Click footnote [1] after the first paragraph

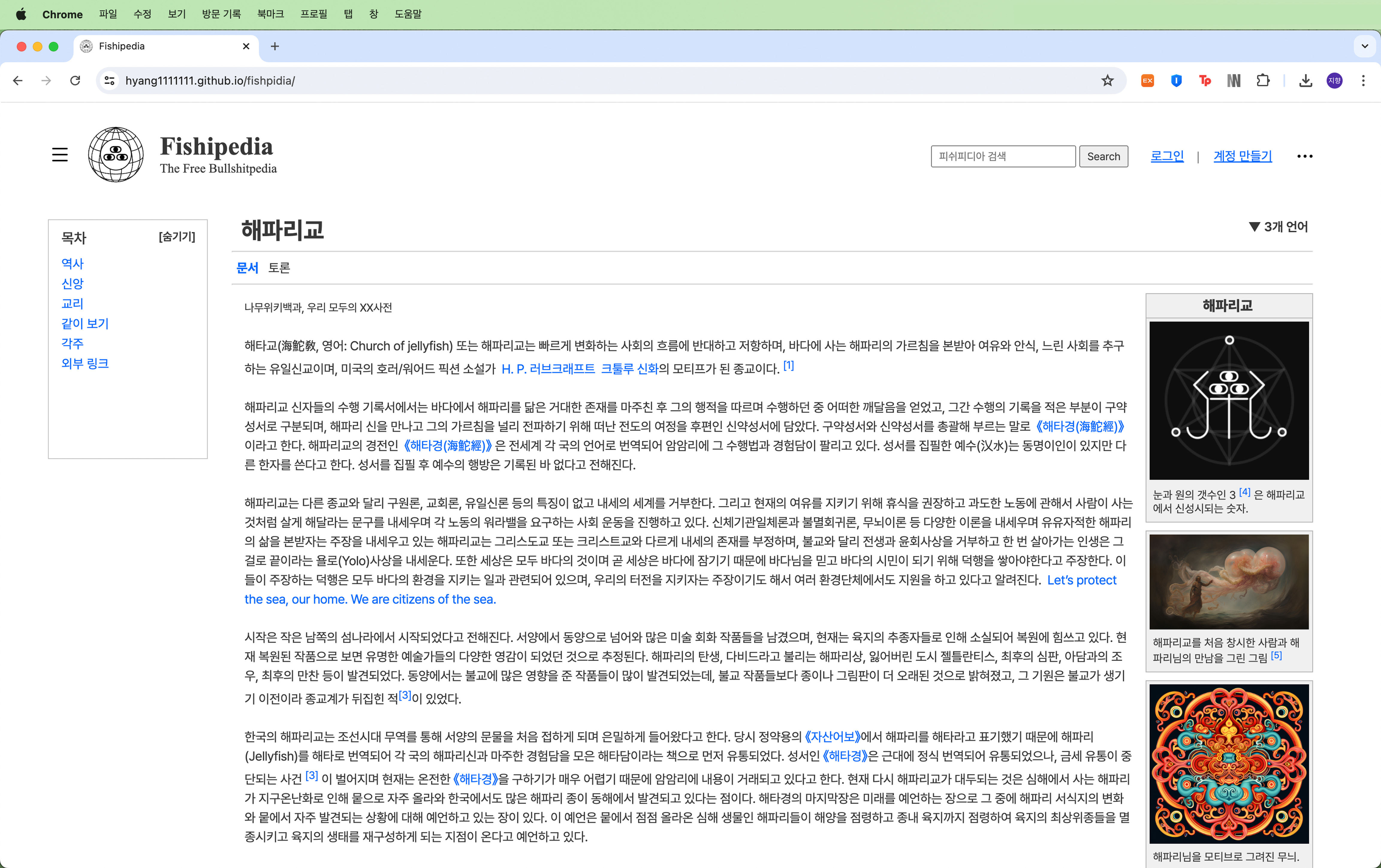coord(789,366)
